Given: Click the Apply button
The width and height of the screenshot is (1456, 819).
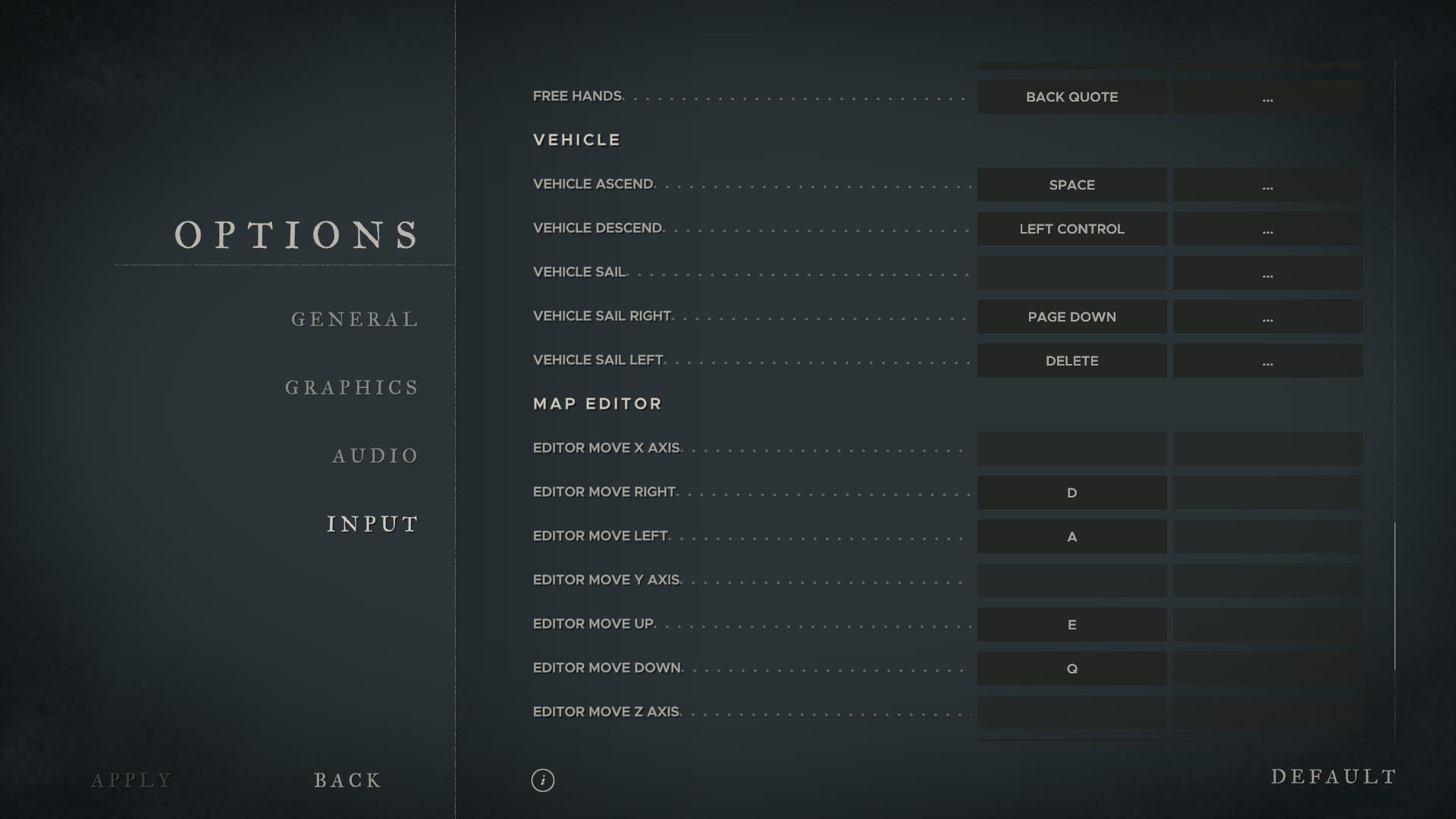Looking at the screenshot, I should pyautogui.click(x=132, y=780).
